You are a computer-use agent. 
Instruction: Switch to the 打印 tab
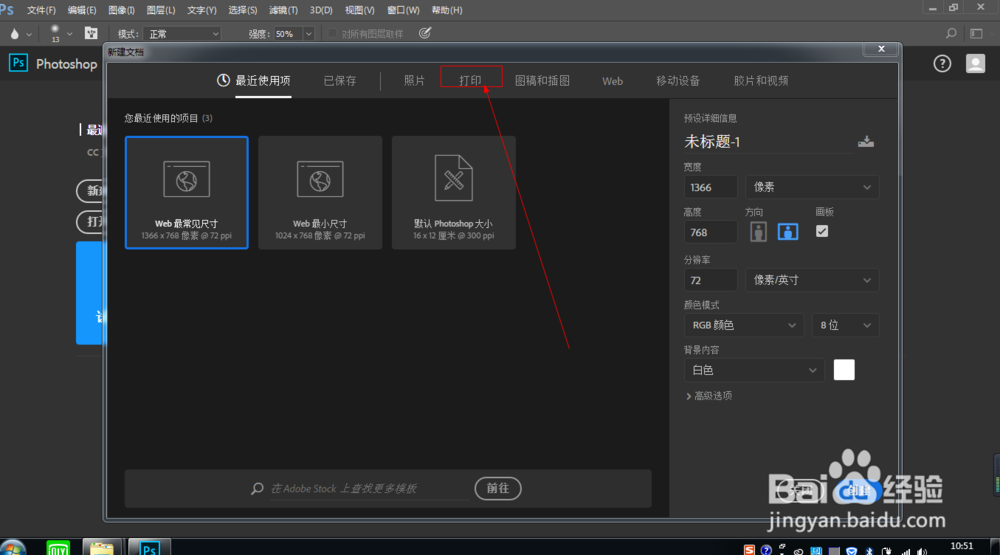tap(471, 80)
